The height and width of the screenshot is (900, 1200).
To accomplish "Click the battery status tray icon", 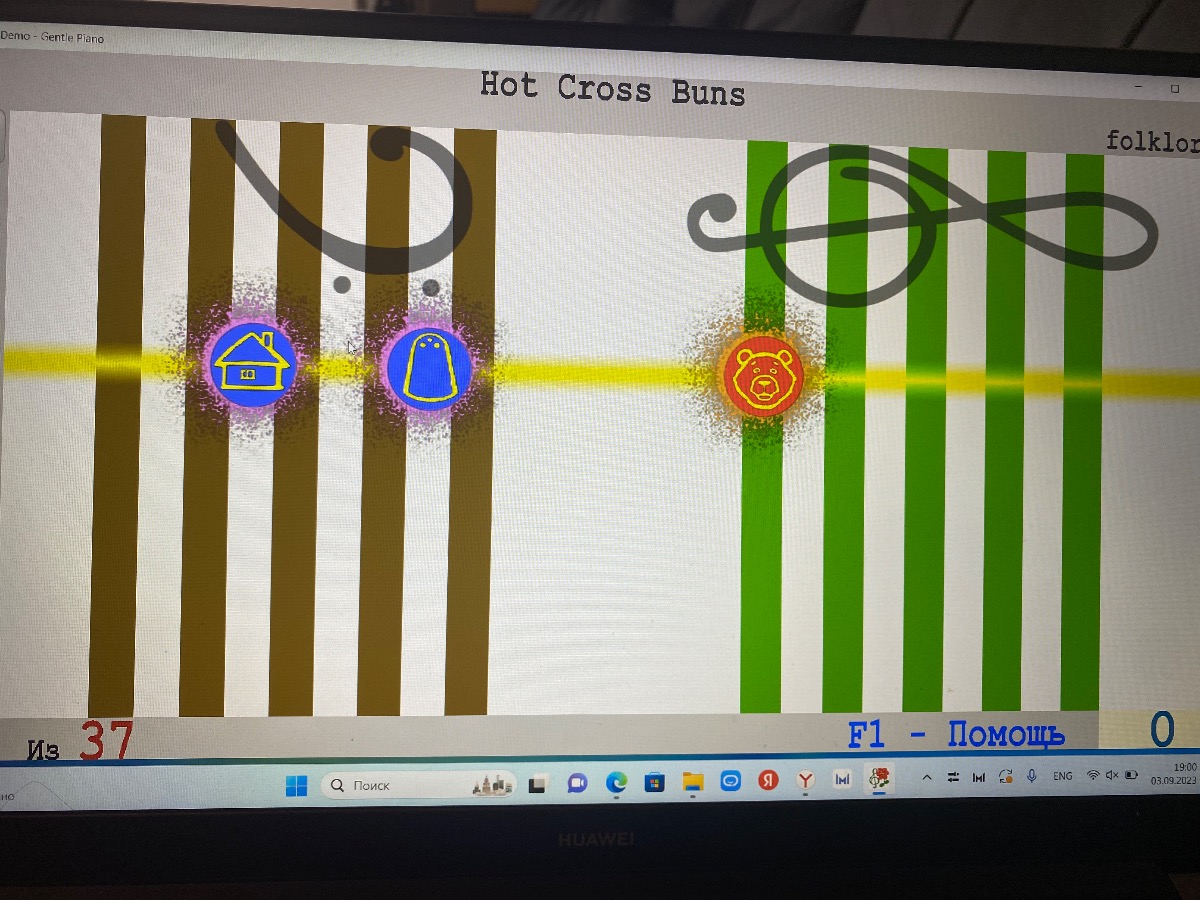I will (x=1132, y=775).
